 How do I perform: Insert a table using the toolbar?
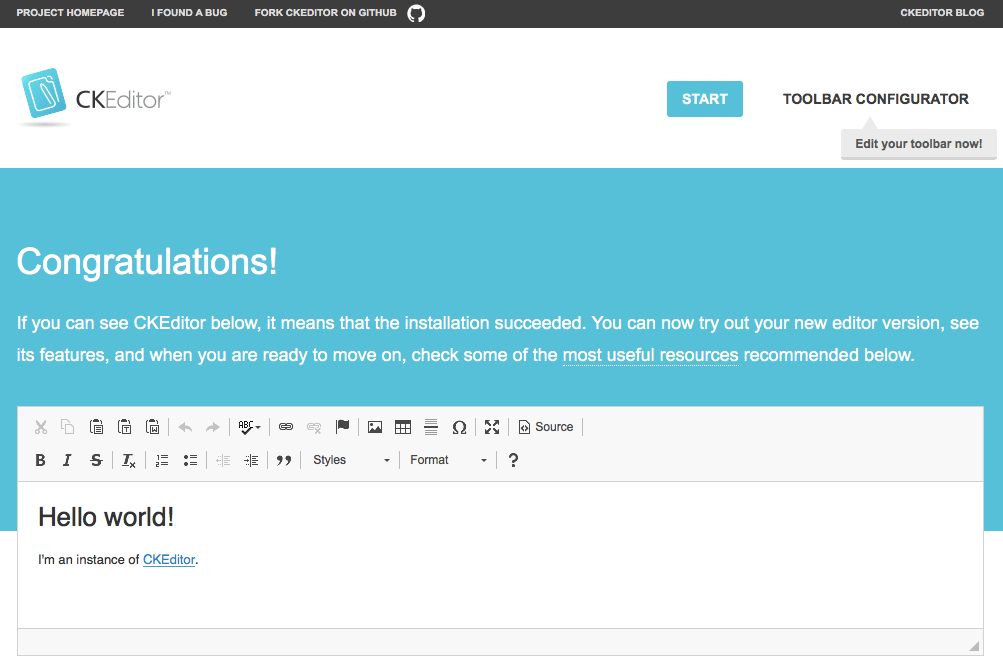coord(402,426)
